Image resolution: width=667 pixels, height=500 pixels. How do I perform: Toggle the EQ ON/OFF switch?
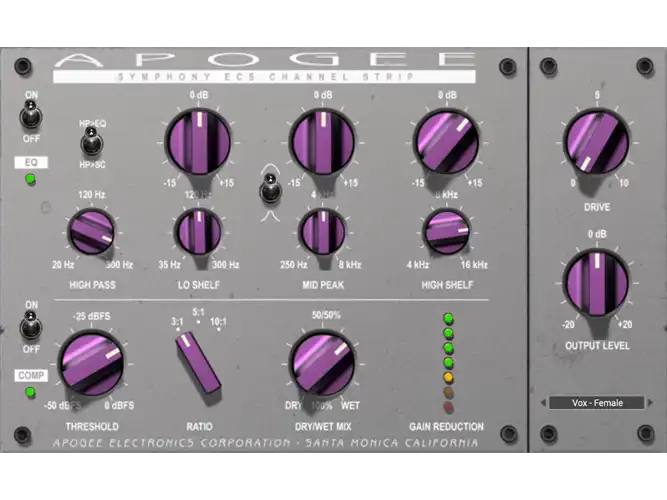pos(31,115)
